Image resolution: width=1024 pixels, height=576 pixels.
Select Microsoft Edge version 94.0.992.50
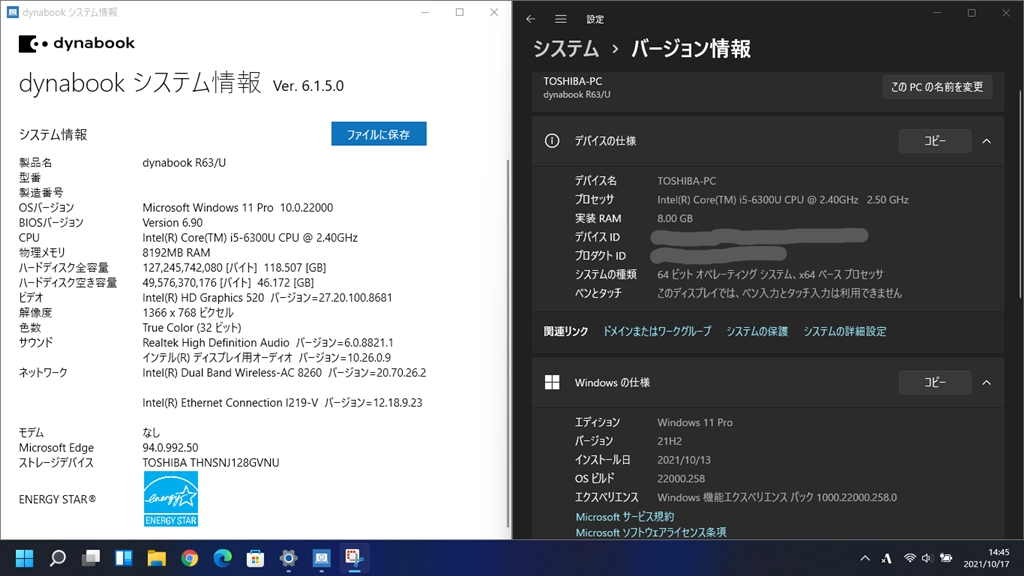pos(170,448)
